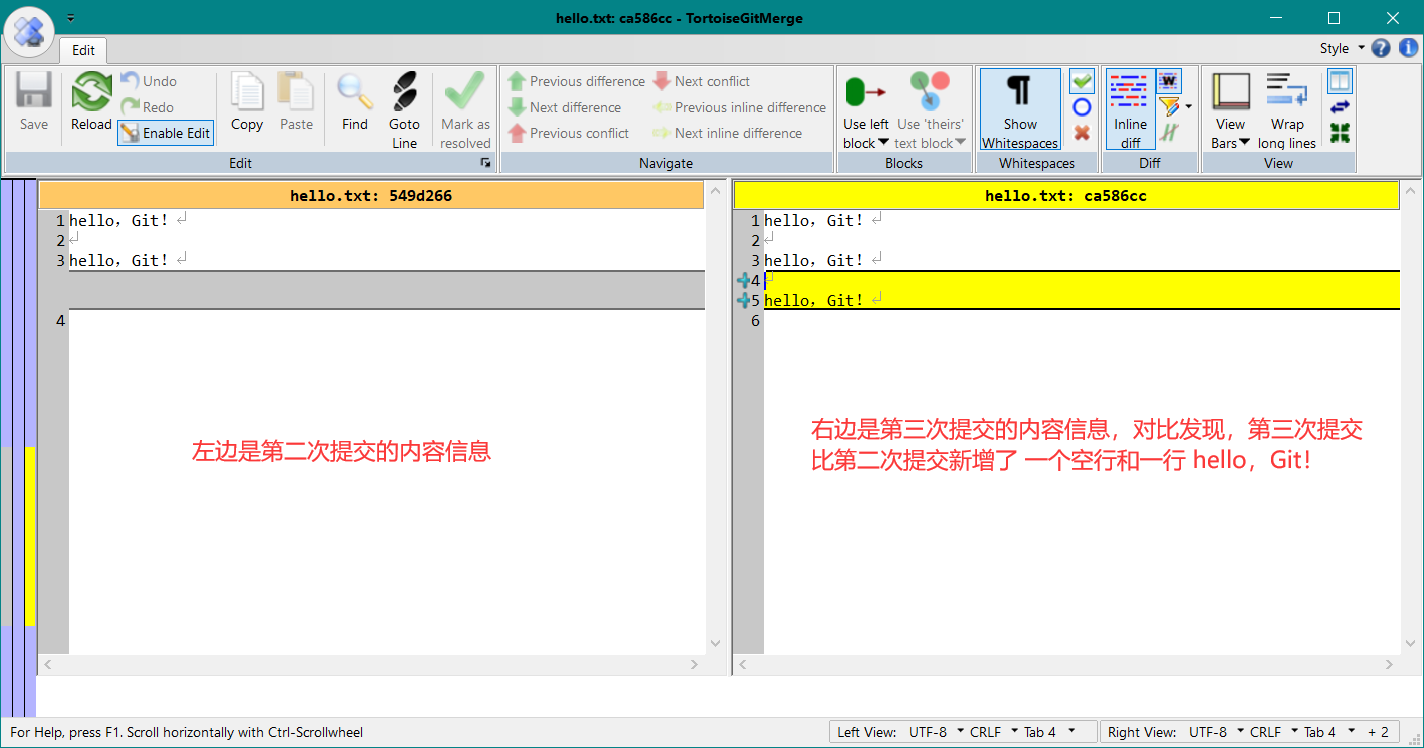Open Goto Line tool
Viewport: 1424px width, 748px height.
(404, 110)
